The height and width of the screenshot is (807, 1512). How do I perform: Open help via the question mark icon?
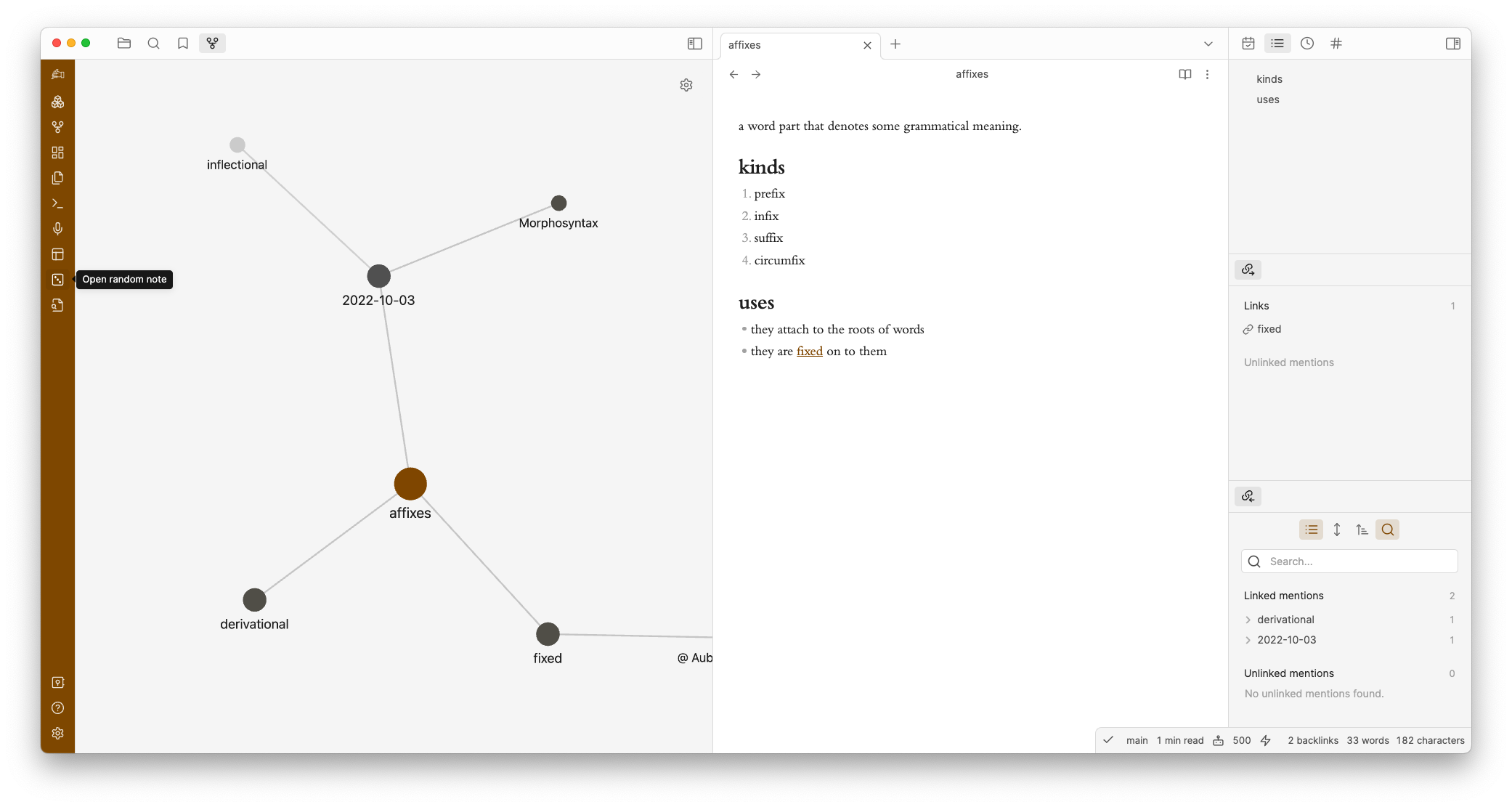(58, 708)
